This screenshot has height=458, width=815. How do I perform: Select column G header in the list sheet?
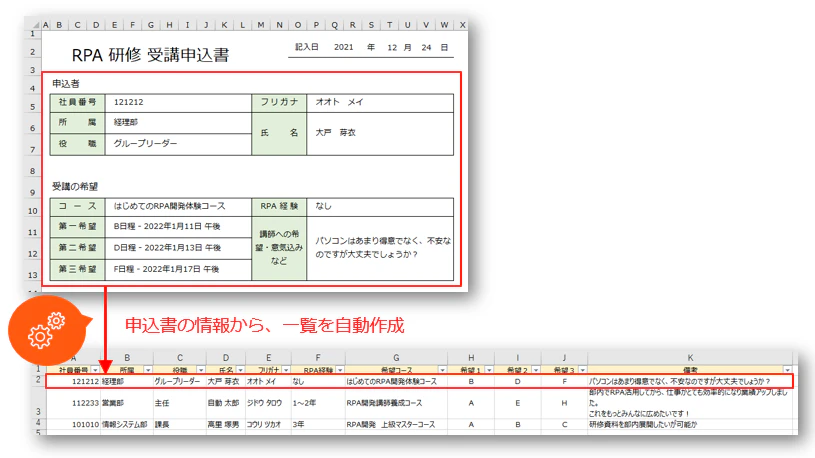(x=396, y=358)
